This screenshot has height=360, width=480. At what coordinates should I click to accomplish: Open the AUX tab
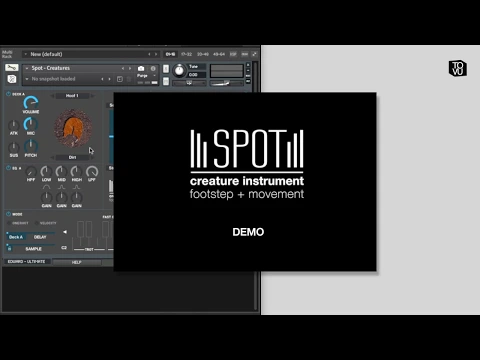[x=245, y=54]
